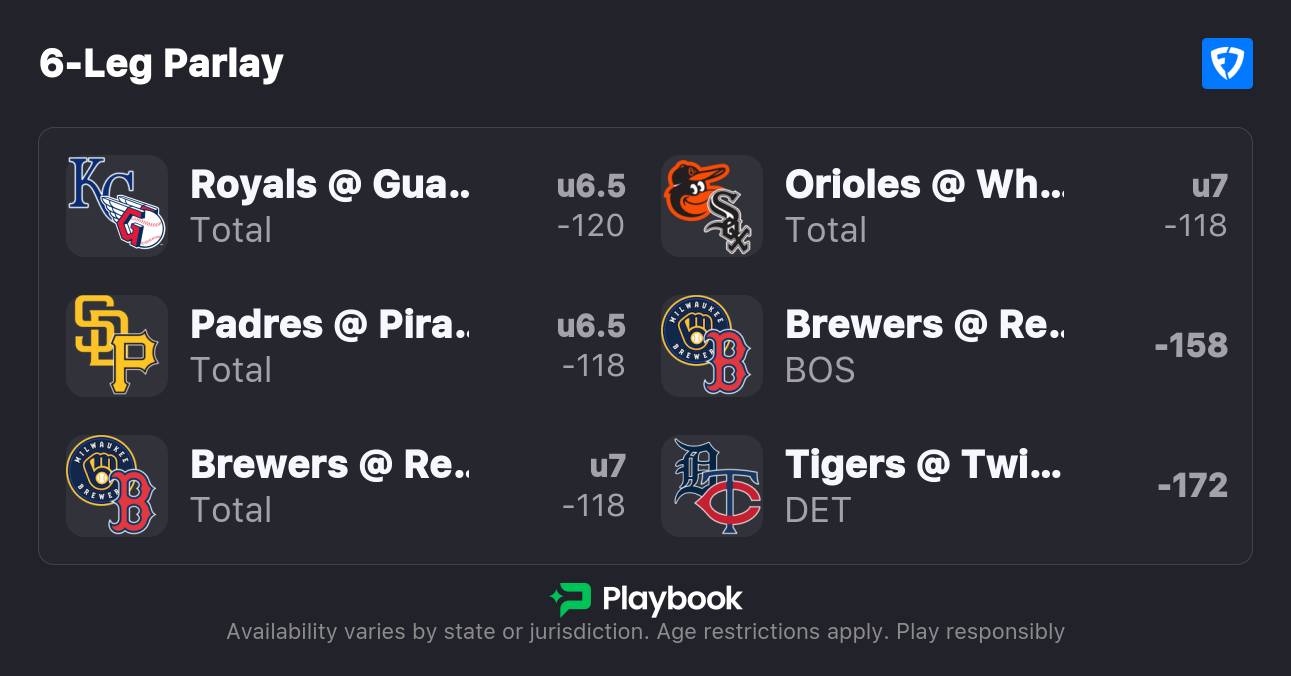Screen dimensions: 1291x676
Task: Click the Tigers and Twins team logos
Action: click(711, 486)
